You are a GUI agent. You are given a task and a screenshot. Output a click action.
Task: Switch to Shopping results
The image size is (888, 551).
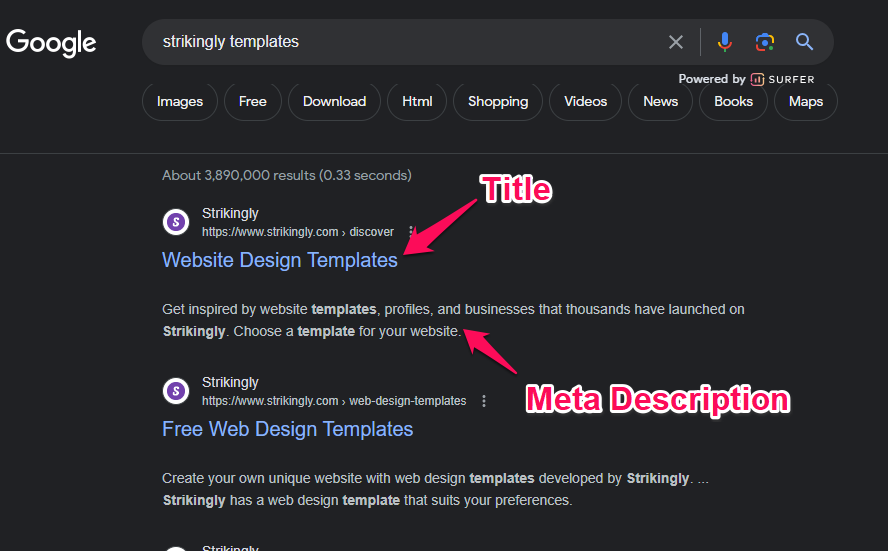pyautogui.click(x=498, y=101)
